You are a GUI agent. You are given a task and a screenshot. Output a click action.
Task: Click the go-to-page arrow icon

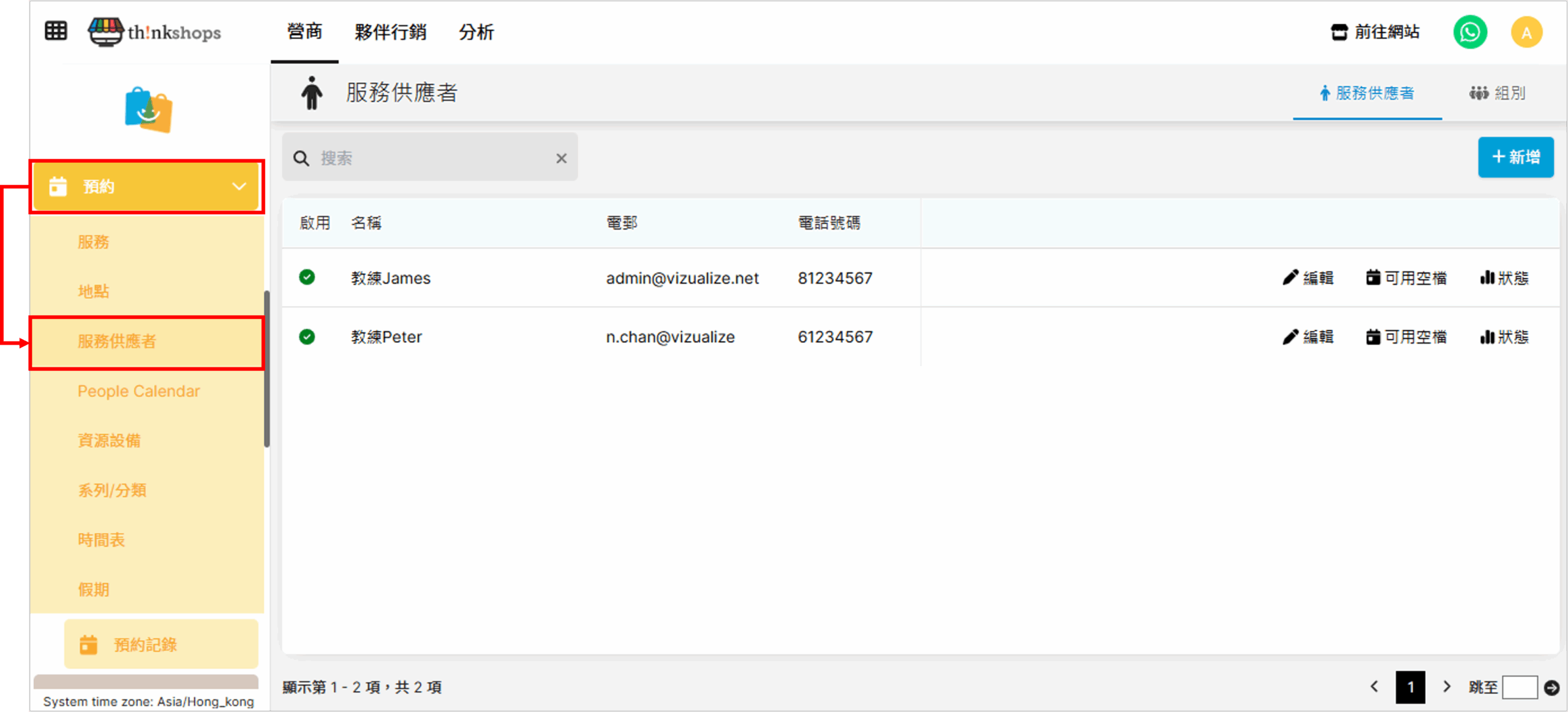click(1551, 688)
